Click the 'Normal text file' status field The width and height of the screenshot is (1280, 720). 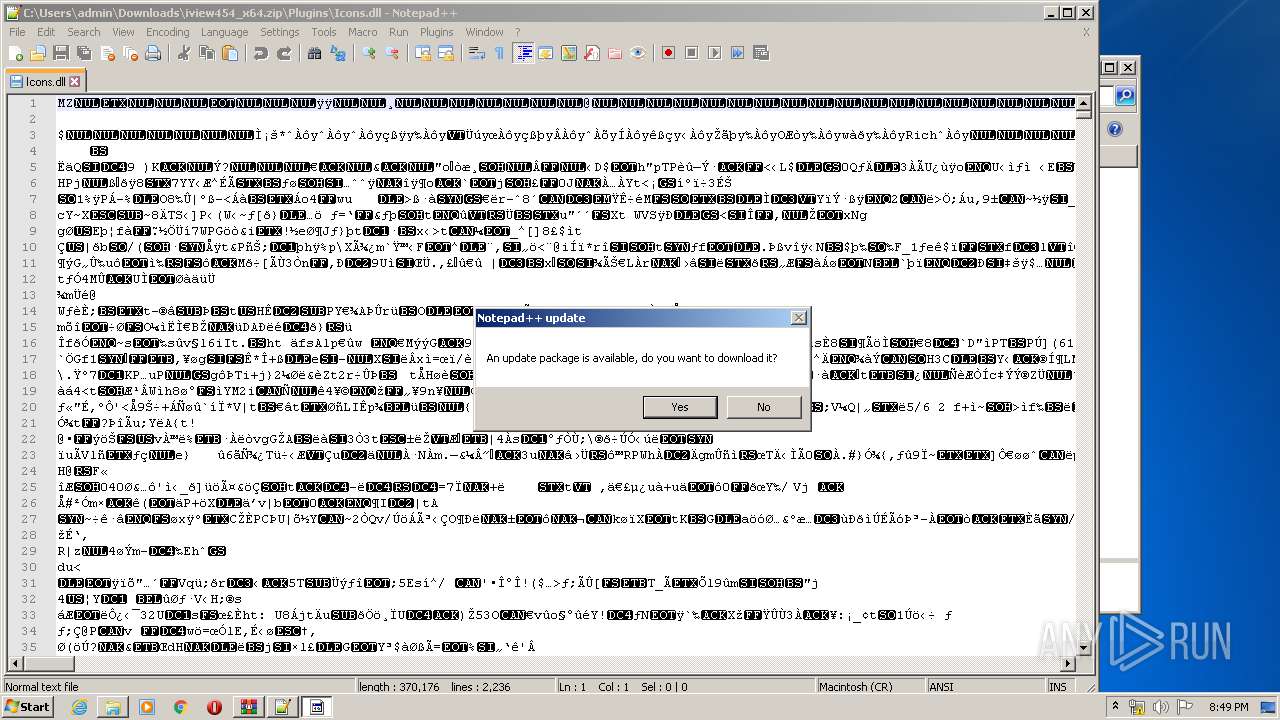(178, 687)
